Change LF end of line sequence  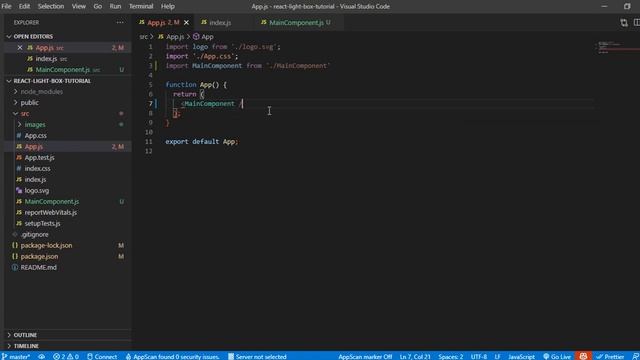tap(498, 356)
